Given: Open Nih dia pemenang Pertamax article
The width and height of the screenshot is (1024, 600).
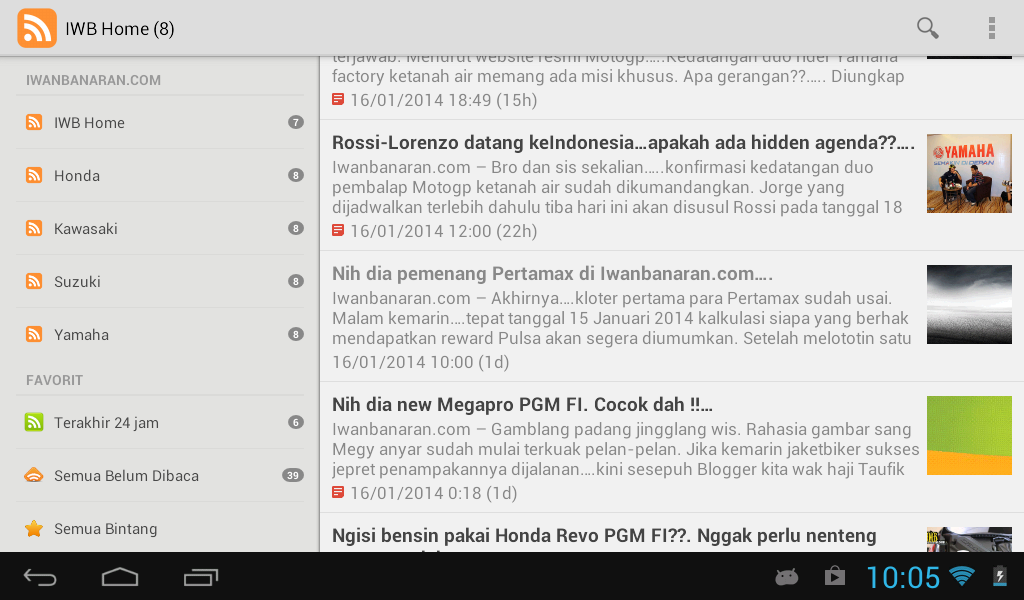Looking at the screenshot, I should coord(671,317).
